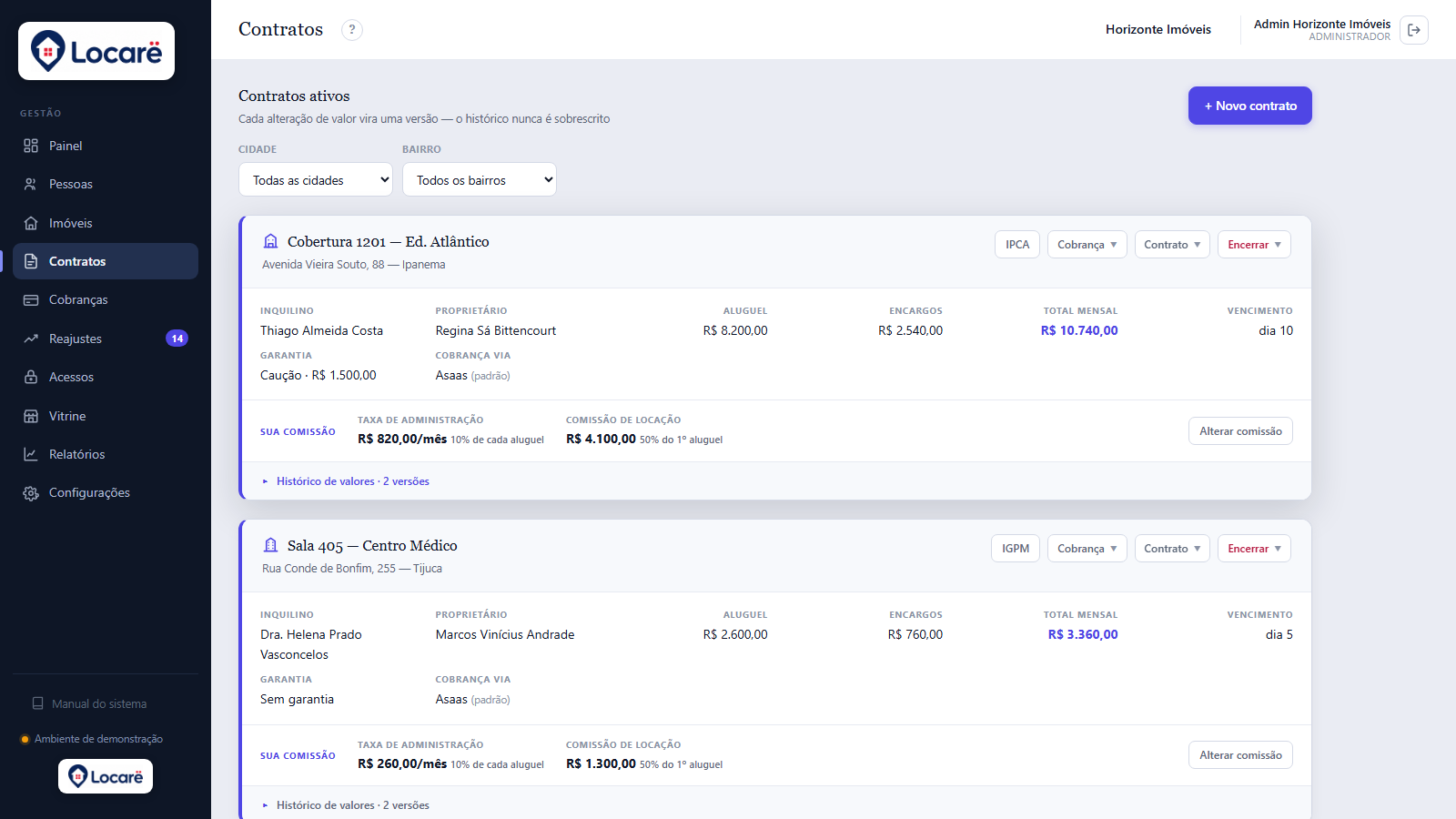Open Contrato dropdown for Cobertura 1201
This screenshot has width=1456, height=819.
(x=1172, y=244)
